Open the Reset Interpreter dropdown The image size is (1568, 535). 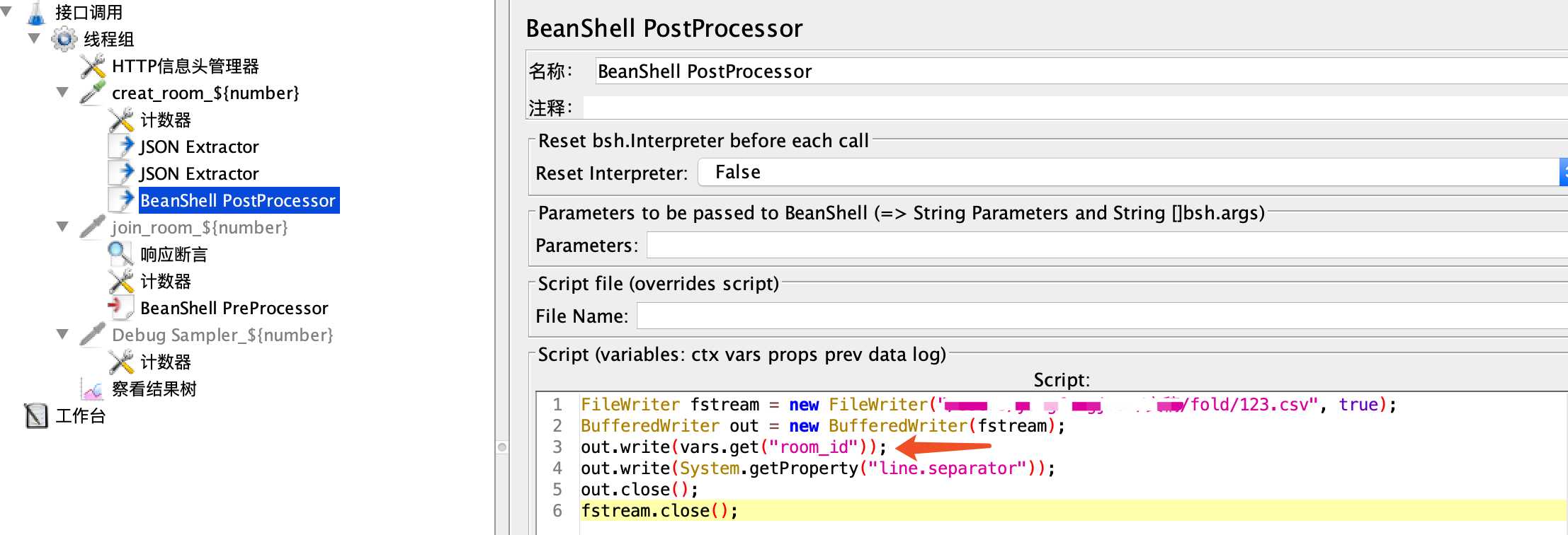pos(1132,173)
